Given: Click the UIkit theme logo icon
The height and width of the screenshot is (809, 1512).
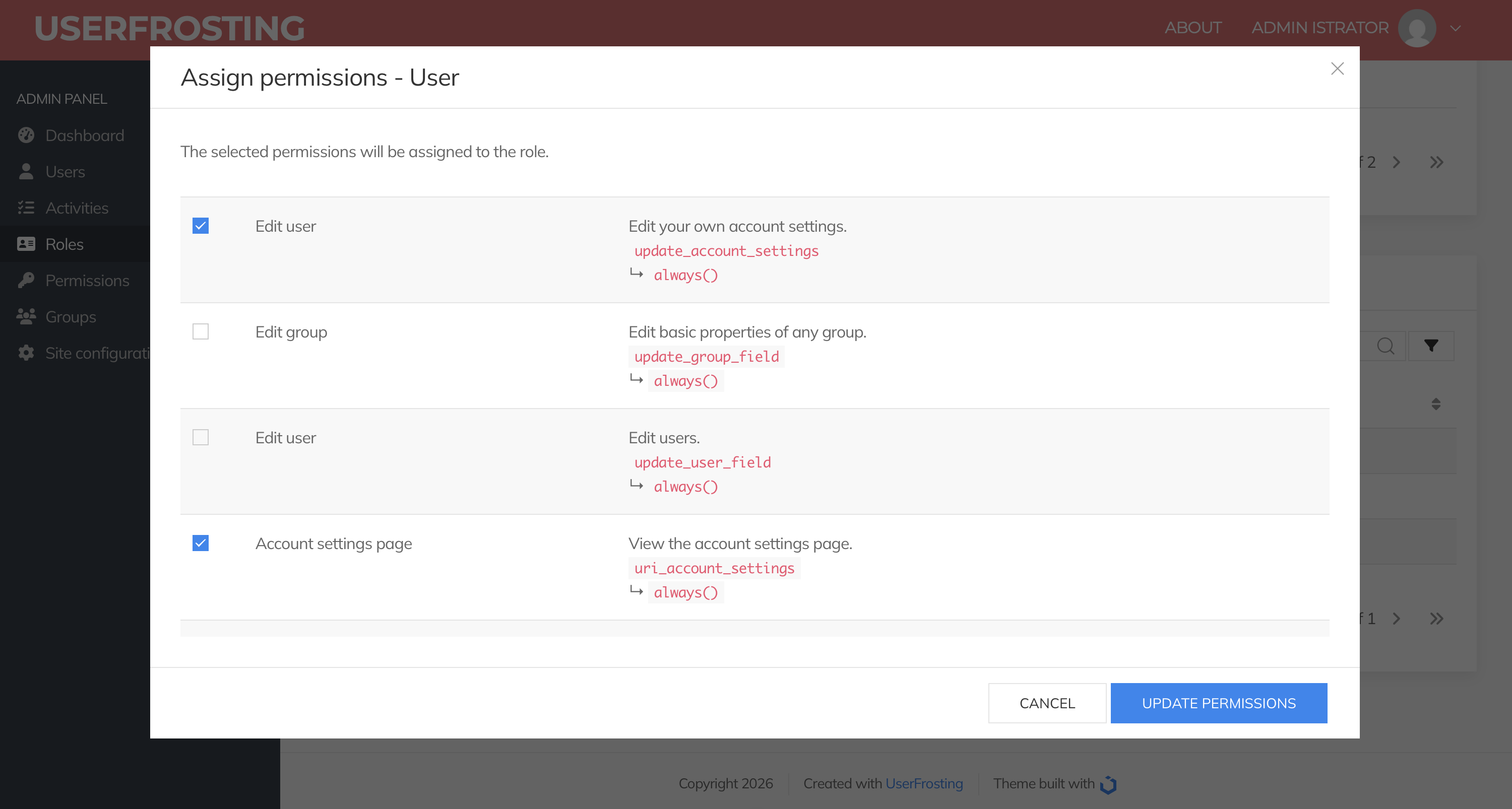Looking at the screenshot, I should point(1108,784).
